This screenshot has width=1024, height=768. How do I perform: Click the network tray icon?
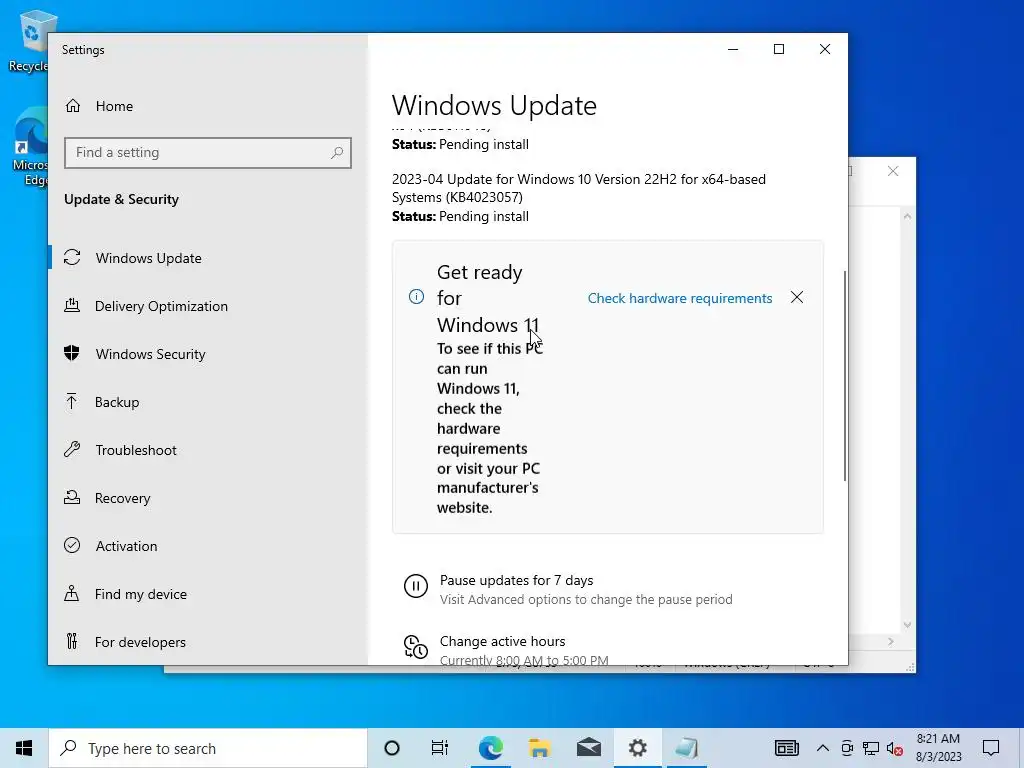click(x=871, y=748)
